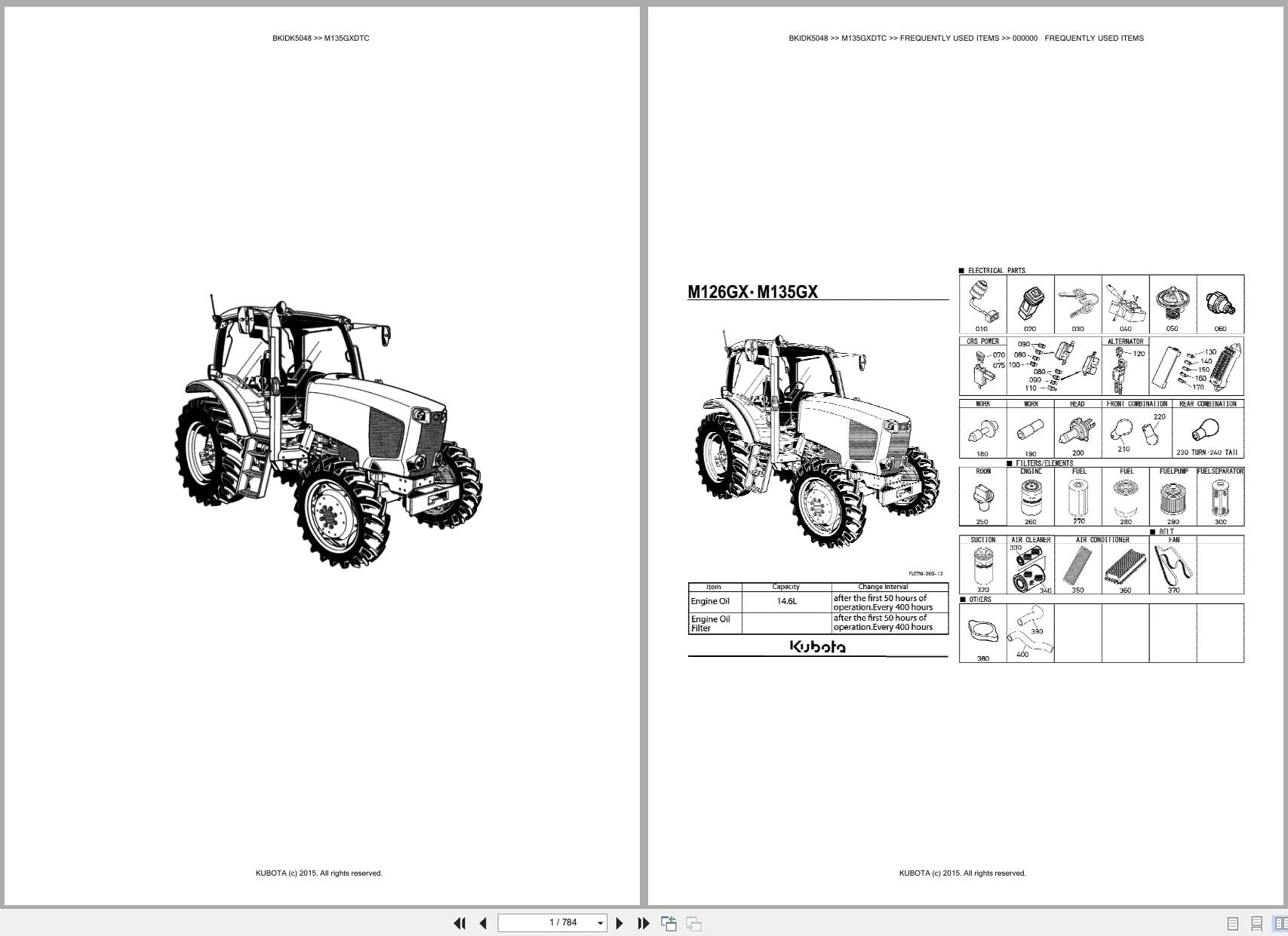1288x936 pixels.
Task: Click the fuel pump filter 290 icon
Action: tap(1173, 499)
